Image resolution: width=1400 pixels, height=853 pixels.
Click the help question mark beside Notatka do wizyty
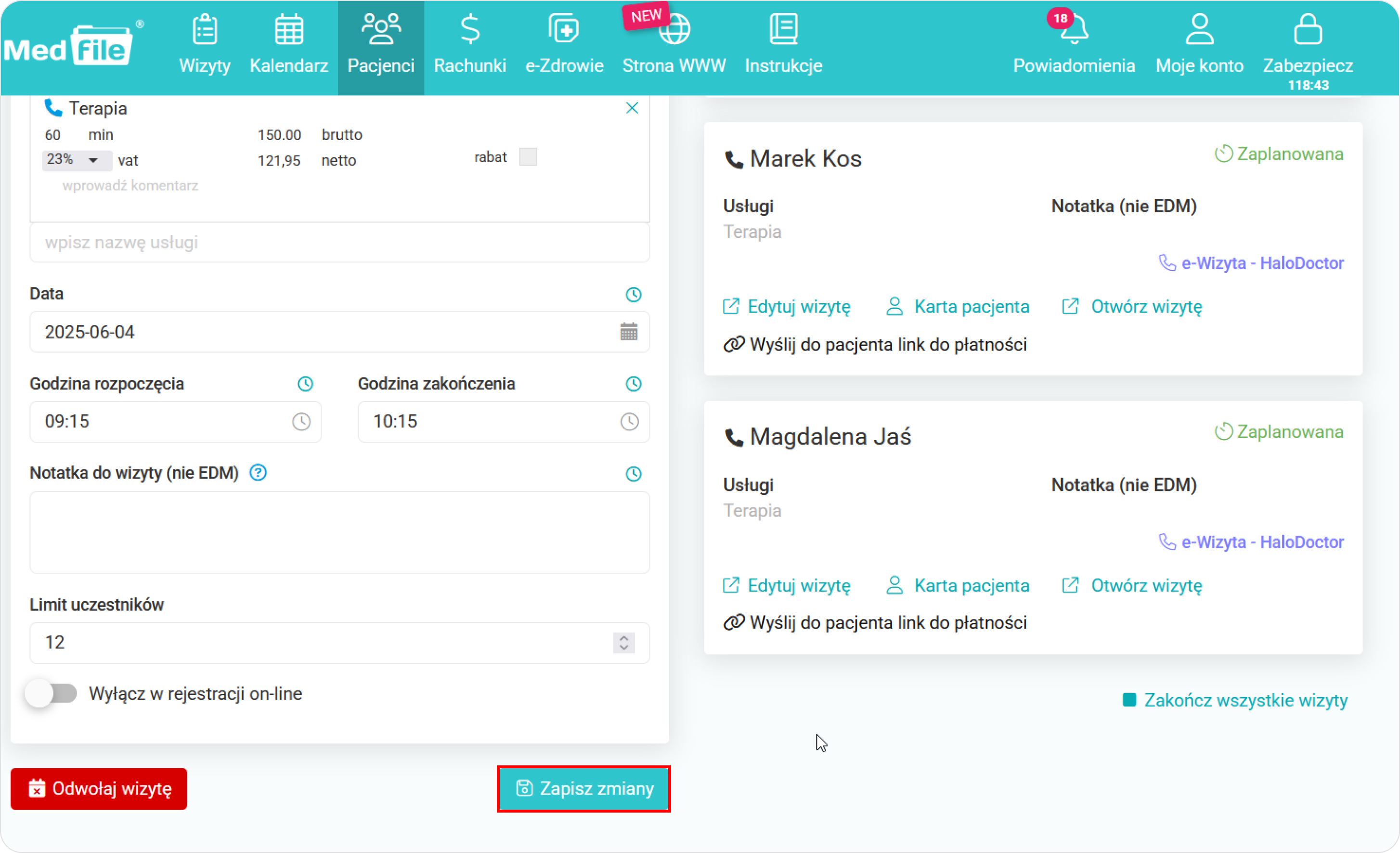point(258,473)
